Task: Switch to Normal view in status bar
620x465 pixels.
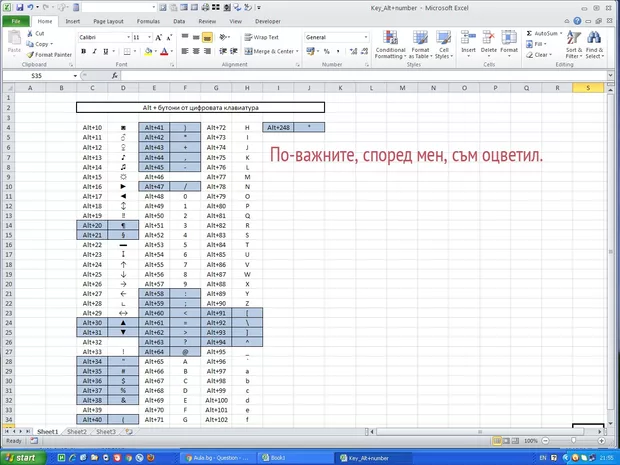Action: pos(497,440)
